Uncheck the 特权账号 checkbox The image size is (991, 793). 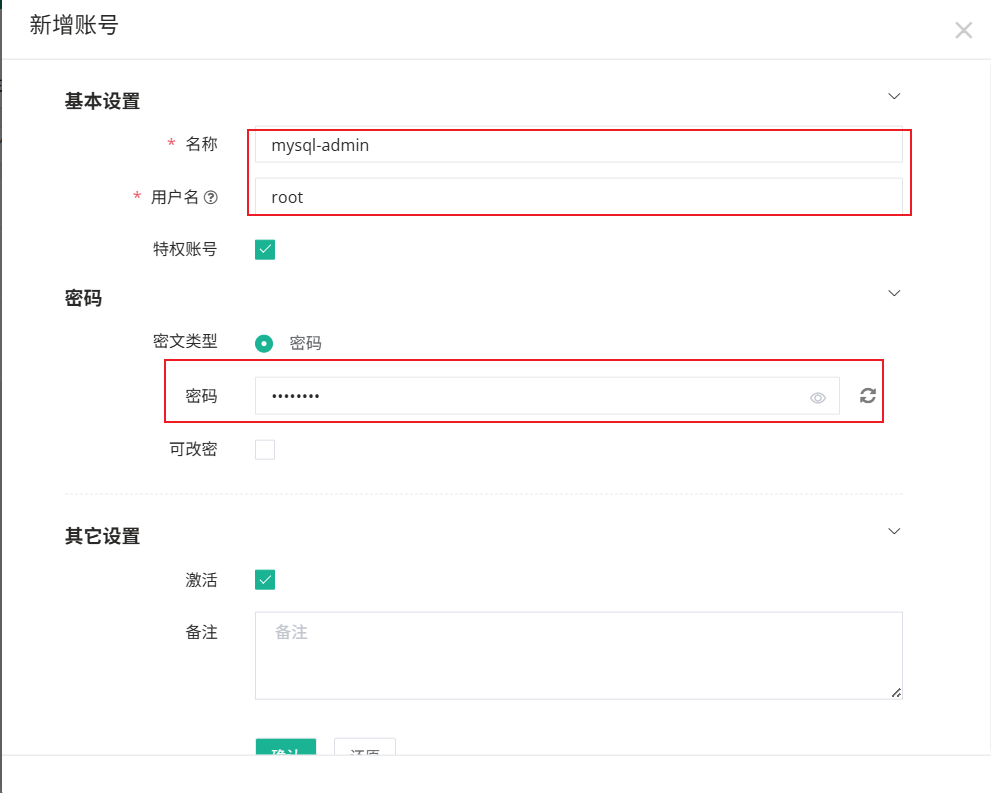[265, 250]
